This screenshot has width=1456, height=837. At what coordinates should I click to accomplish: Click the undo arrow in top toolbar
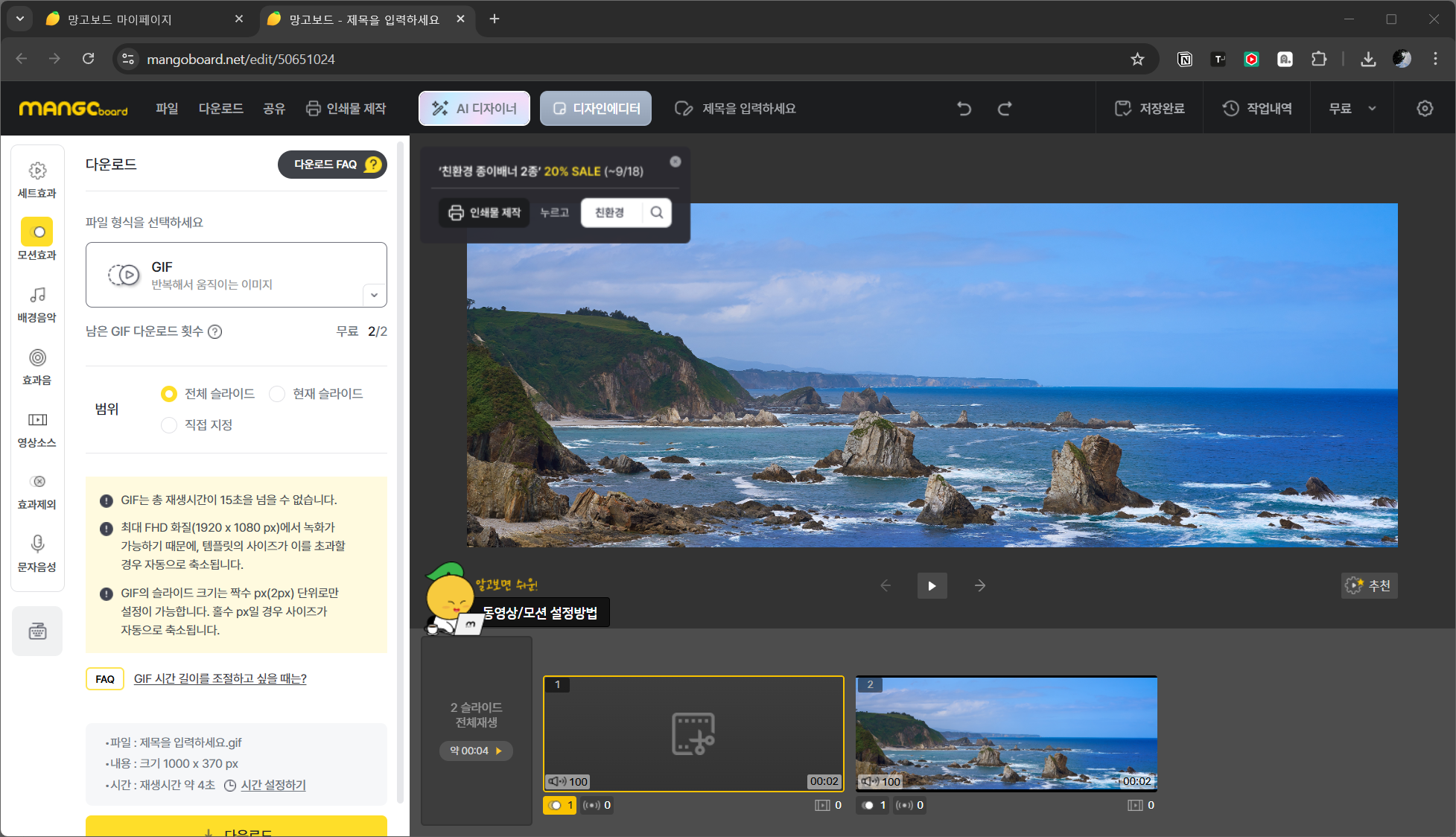(x=964, y=109)
